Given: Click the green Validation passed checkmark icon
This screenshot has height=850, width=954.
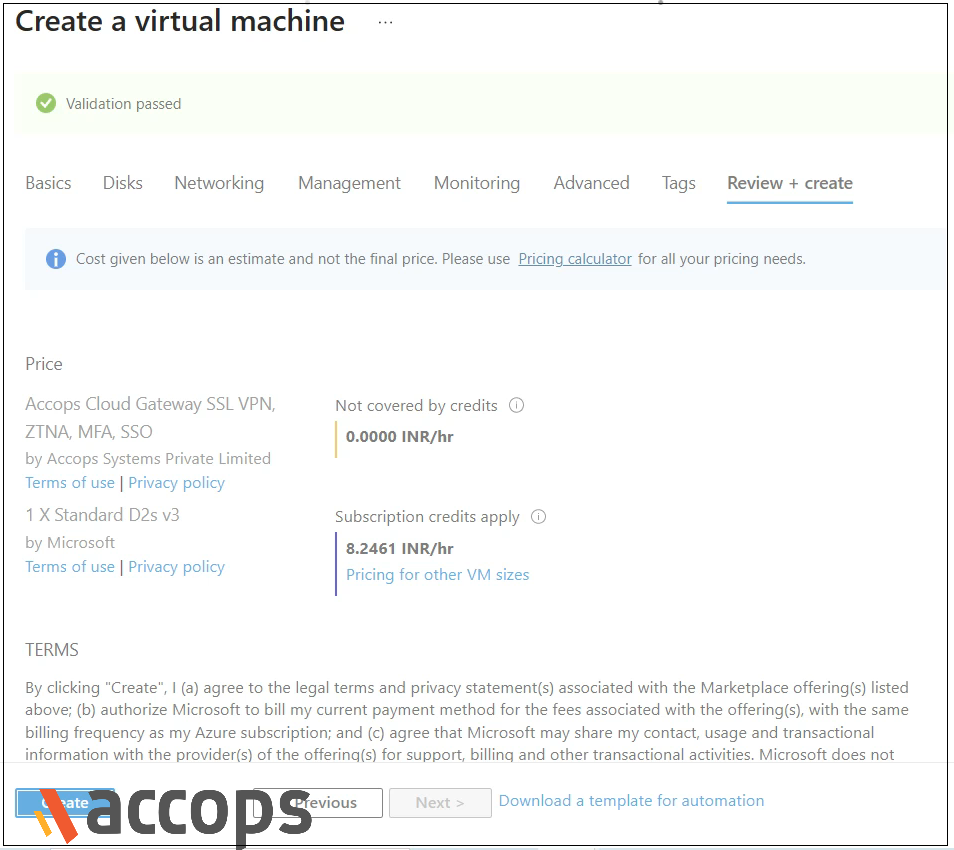Looking at the screenshot, I should [46, 103].
